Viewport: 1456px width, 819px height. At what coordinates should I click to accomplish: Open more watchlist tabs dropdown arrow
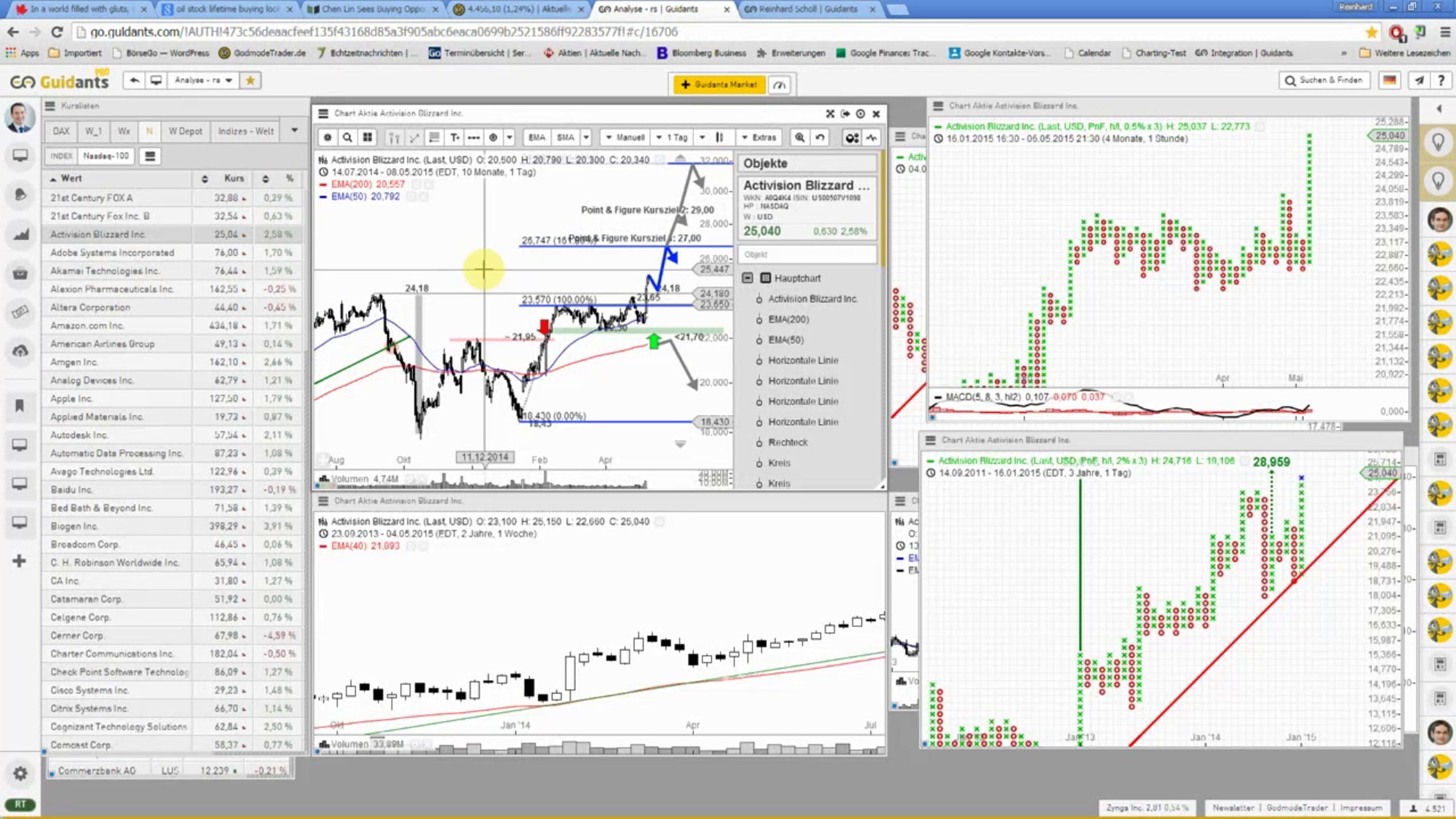[294, 131]
